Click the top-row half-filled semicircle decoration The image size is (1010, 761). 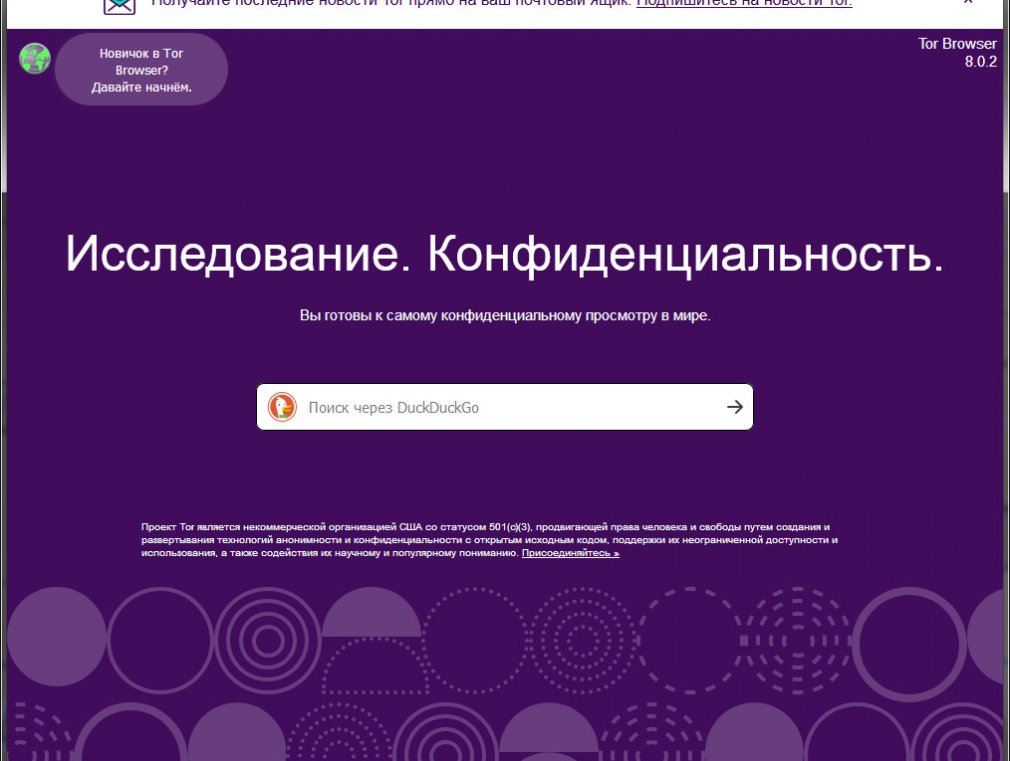pyautogui.click(x=372, y=612)
